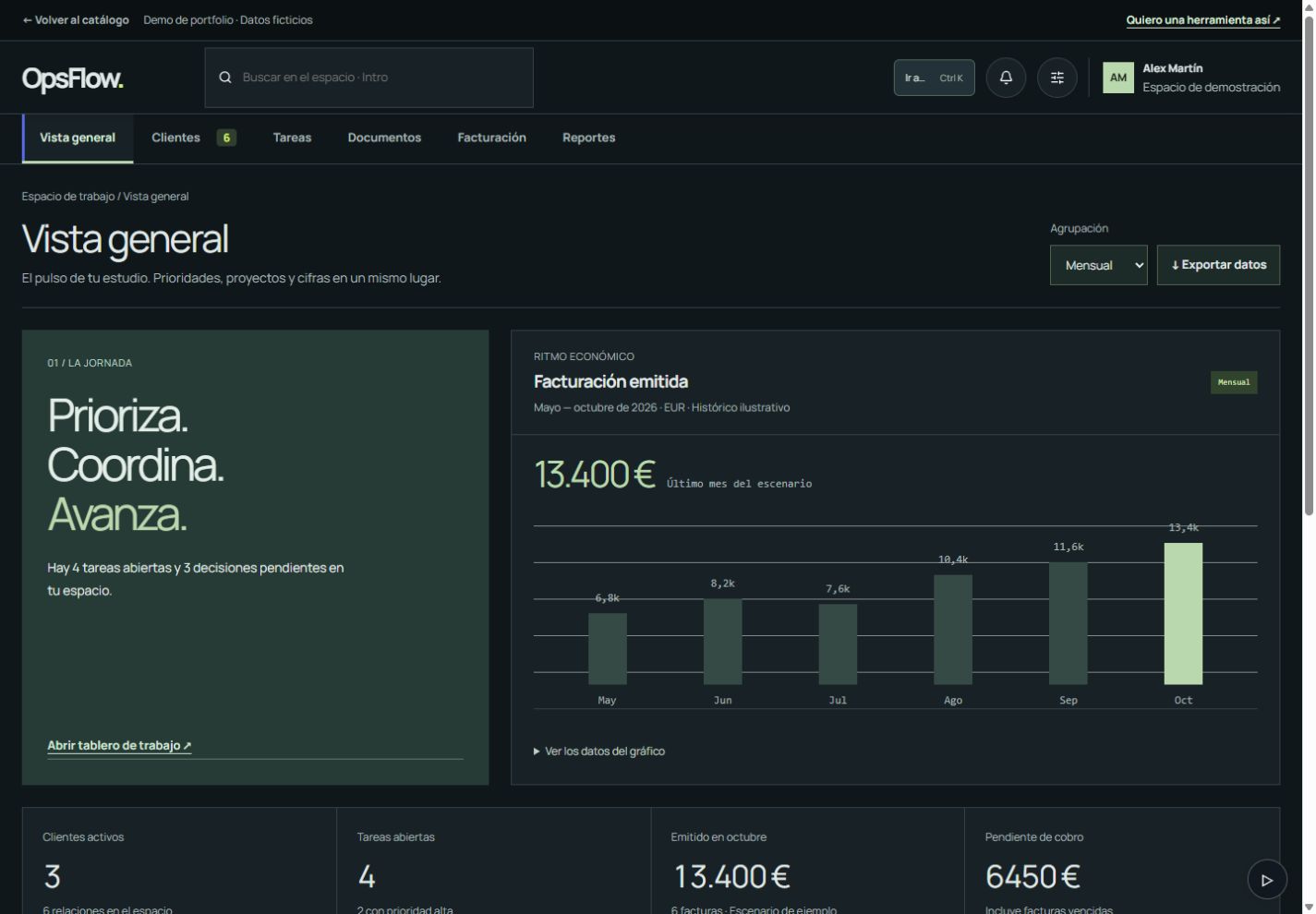Open the Documentos tab
Viewport: 1316px width, 914px height.
click(x=384, y=138)
